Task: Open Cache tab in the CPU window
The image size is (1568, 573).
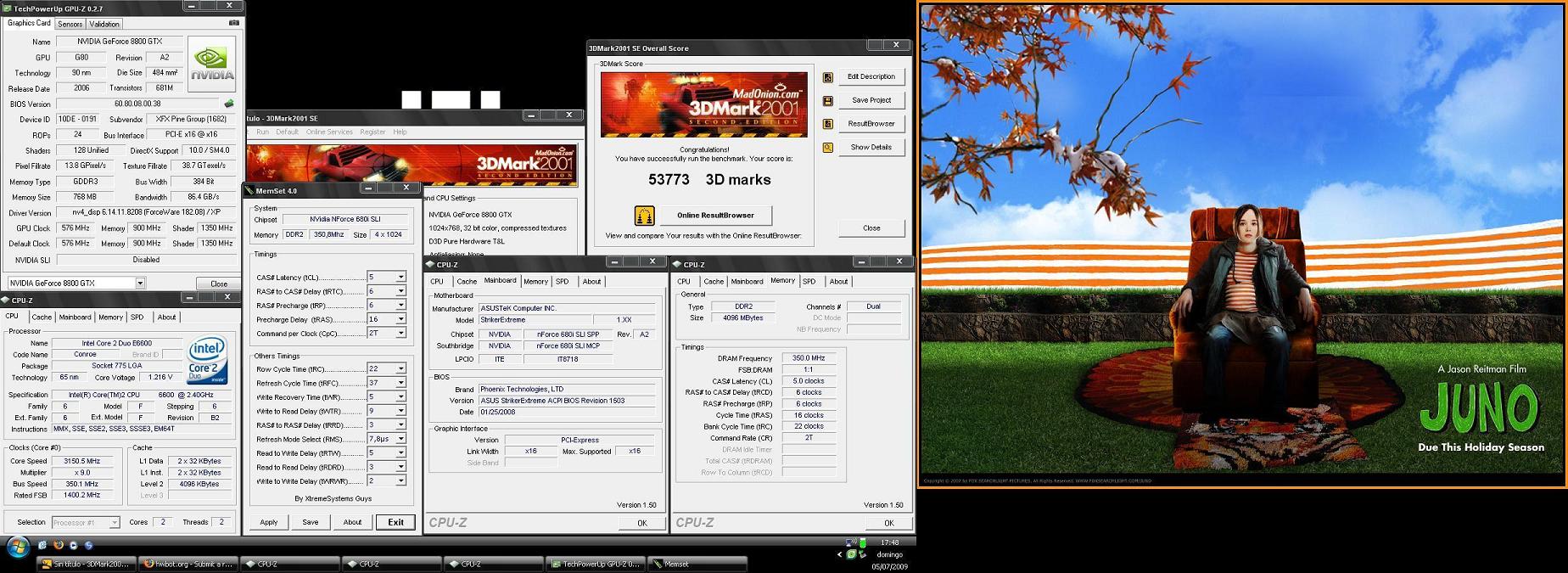Action: [42, 317]
